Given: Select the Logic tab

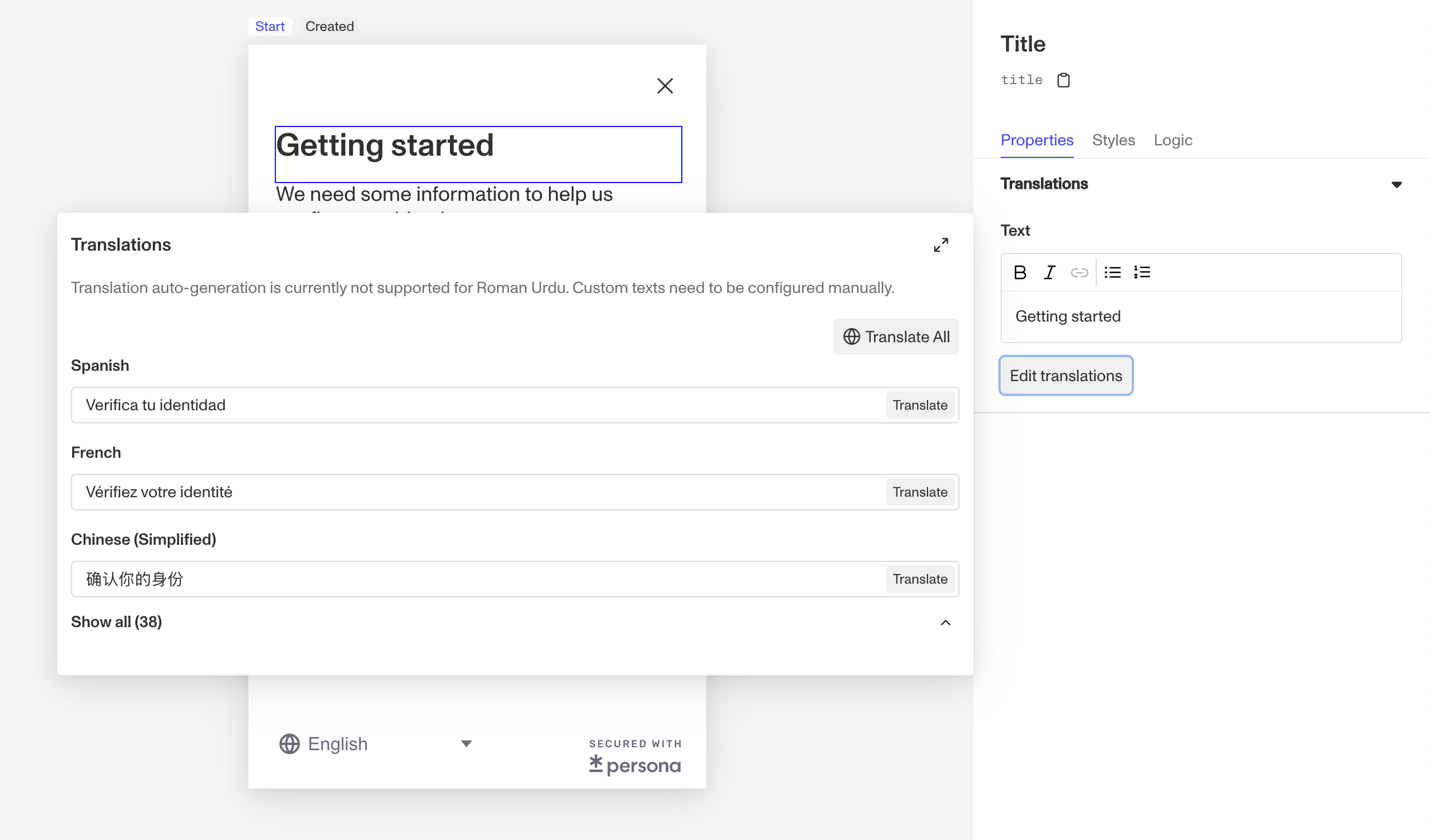Looking at the screenshot, I should 1172,140.
